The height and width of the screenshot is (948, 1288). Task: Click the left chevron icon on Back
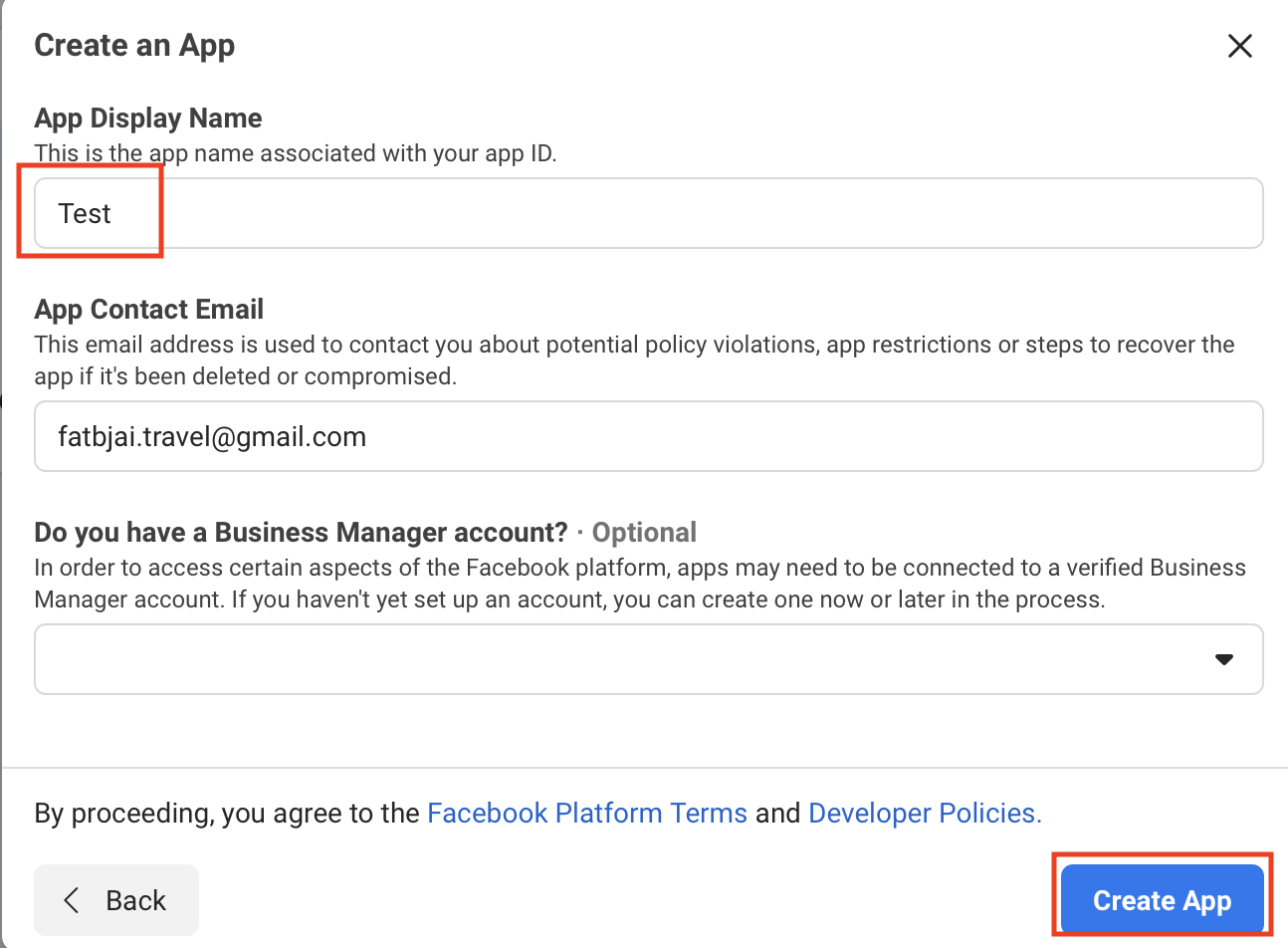(x=71, y=900)
